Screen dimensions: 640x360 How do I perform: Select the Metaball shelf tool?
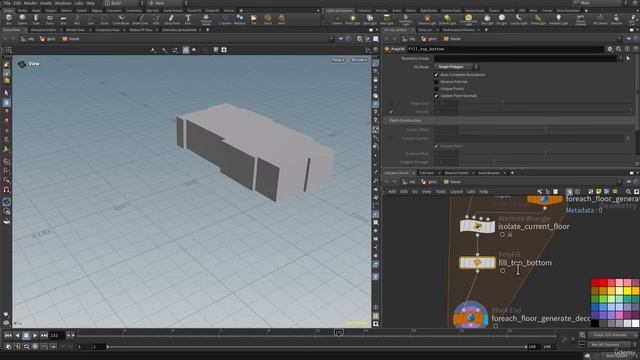pyautogui.click(x=240, y=19)
